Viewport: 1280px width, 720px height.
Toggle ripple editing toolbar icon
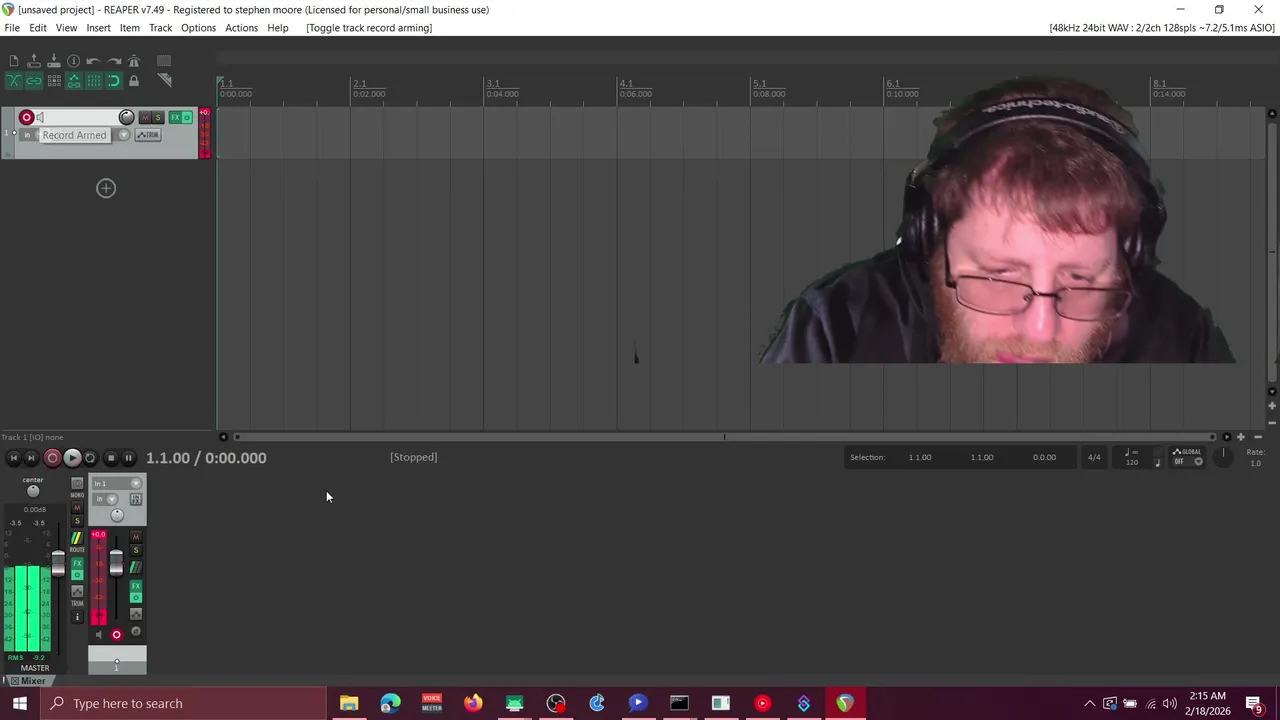pyautogui.click(x=54, y=81)
